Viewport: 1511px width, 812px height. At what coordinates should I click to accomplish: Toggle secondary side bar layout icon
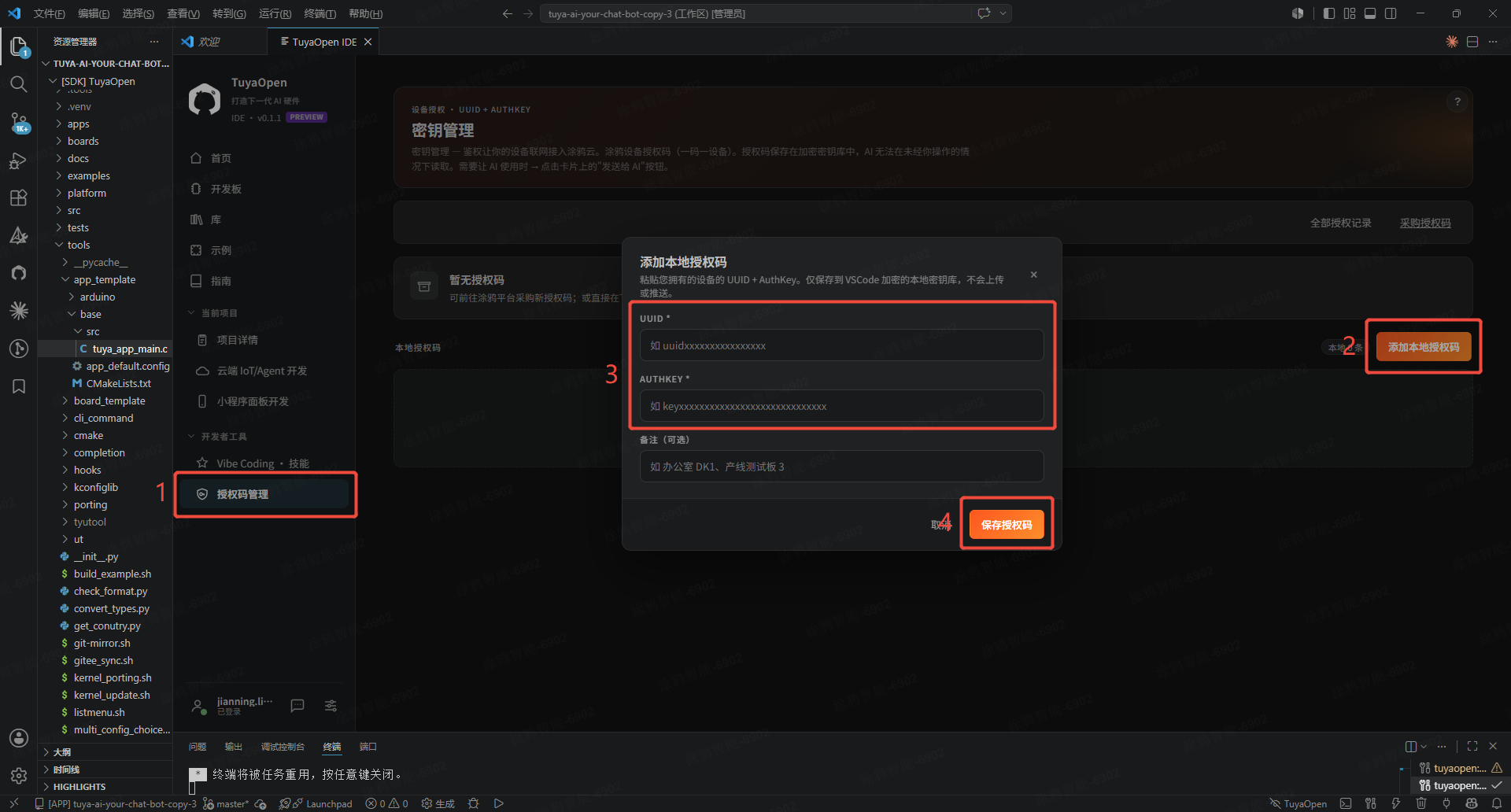pos(1391,13)
